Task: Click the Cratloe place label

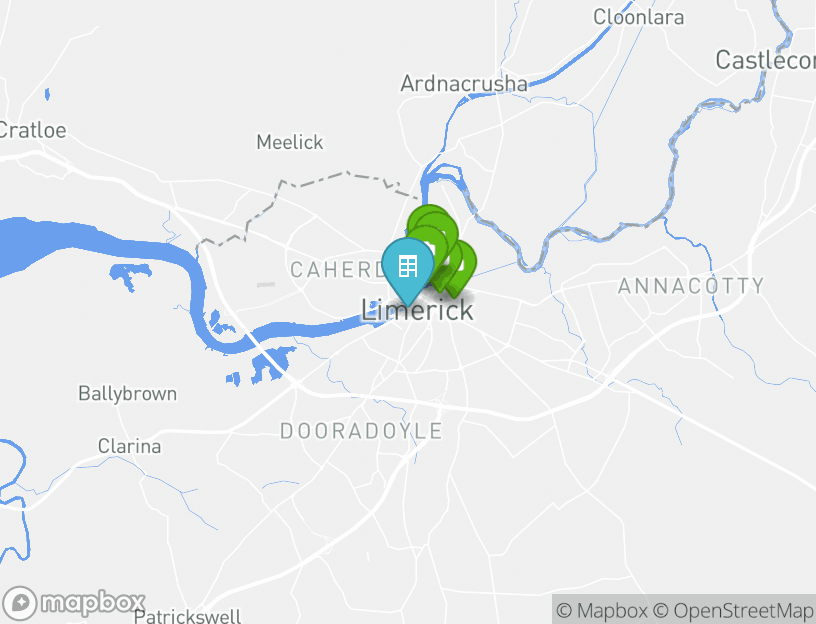Action: 33,130
